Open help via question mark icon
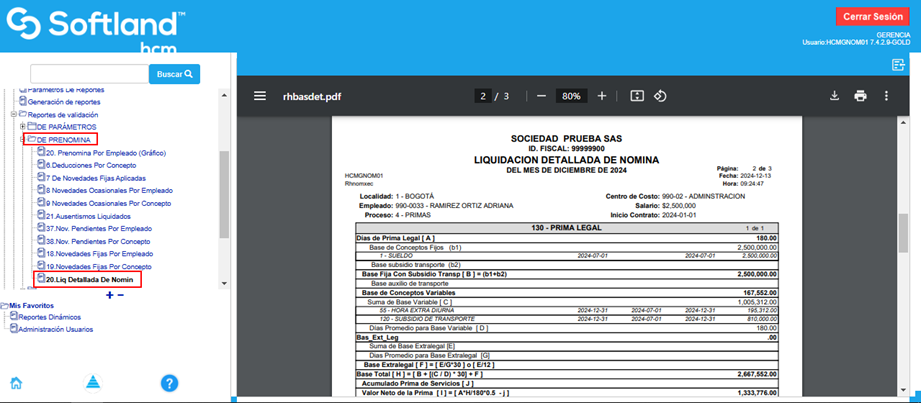The width and height of the screenshot is (921, 403). click(x=169, y=383)
